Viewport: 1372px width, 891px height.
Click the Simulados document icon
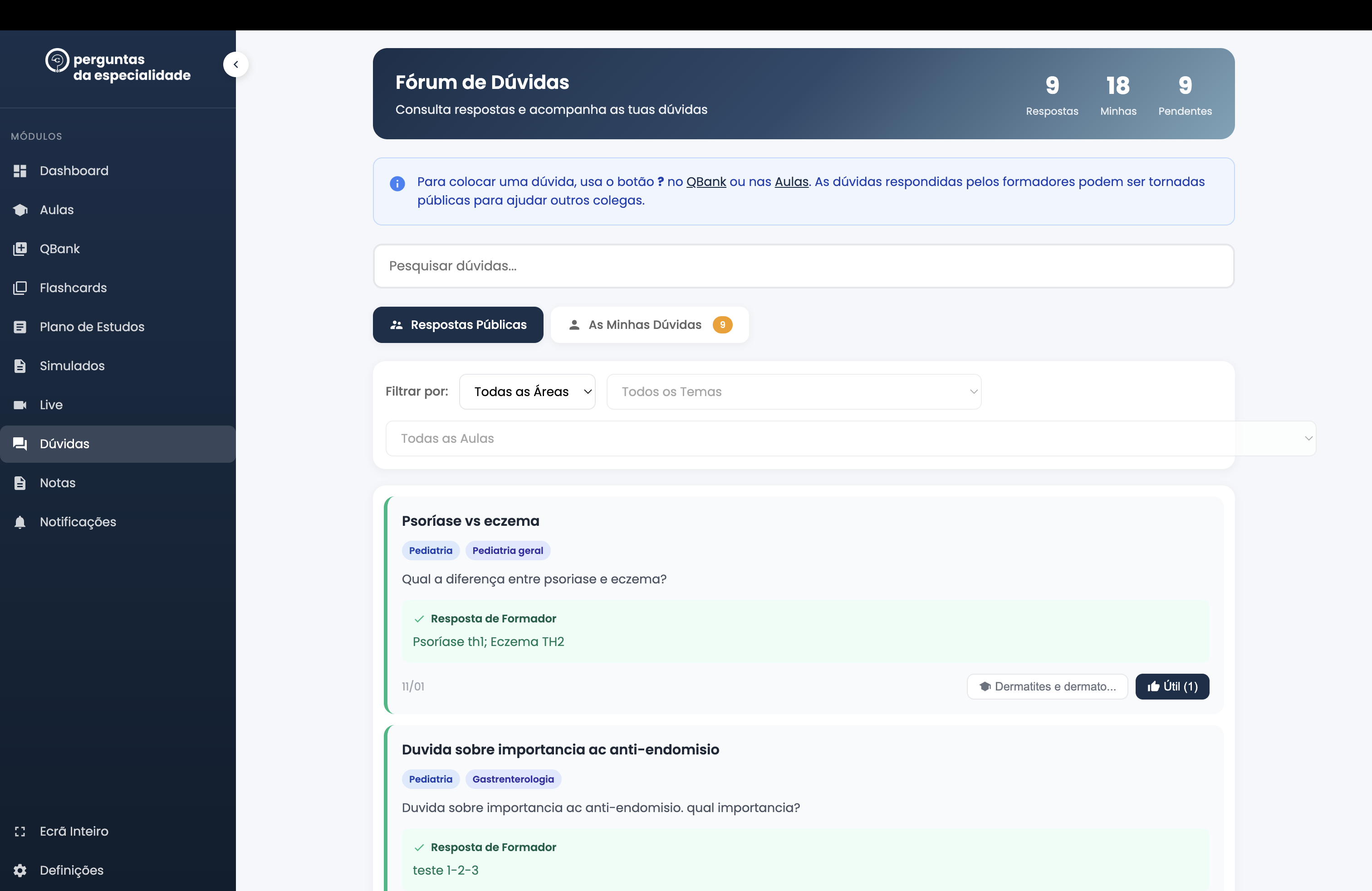click(x=20, y=366)
